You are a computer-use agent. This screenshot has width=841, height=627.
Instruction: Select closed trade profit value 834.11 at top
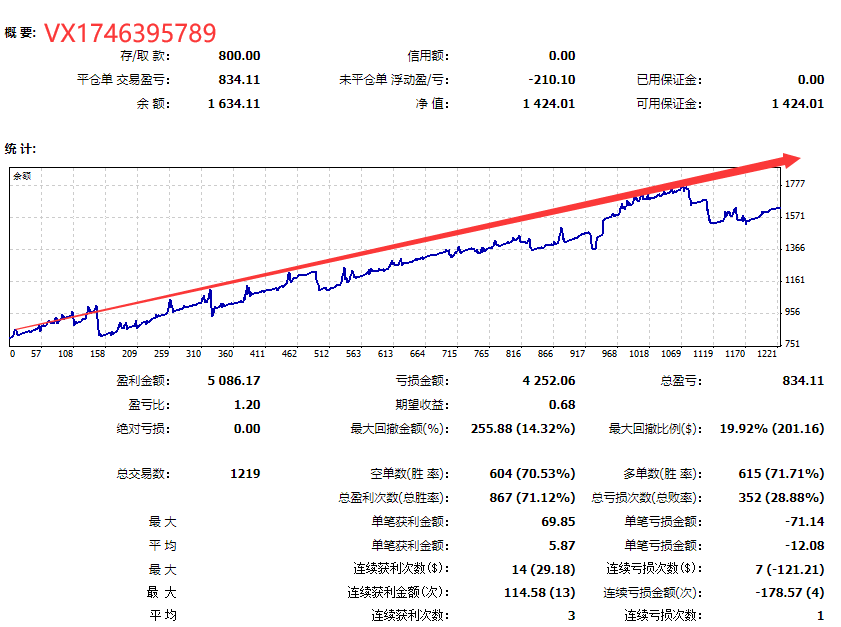tap(239, 80)
